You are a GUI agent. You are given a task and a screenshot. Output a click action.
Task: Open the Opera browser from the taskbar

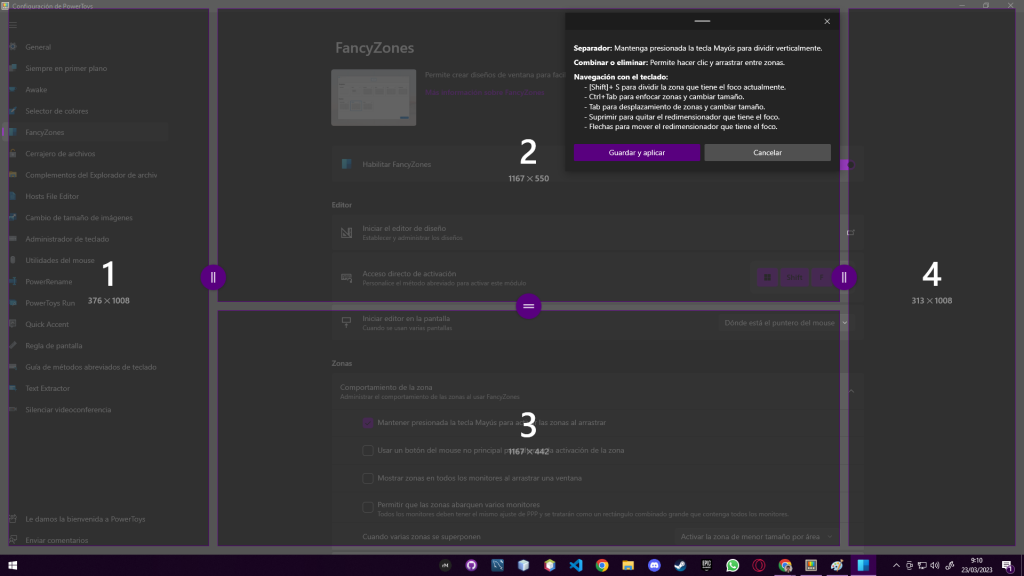759,565
